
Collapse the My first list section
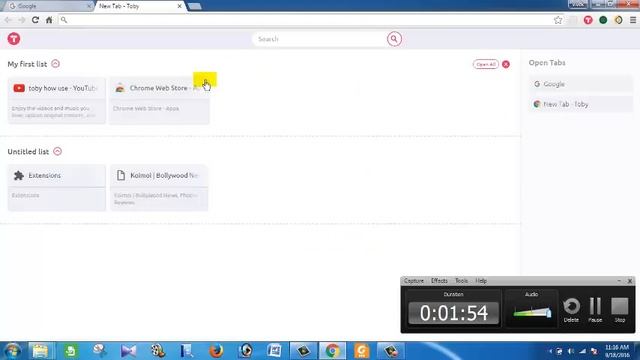click(x=56, y=64)
